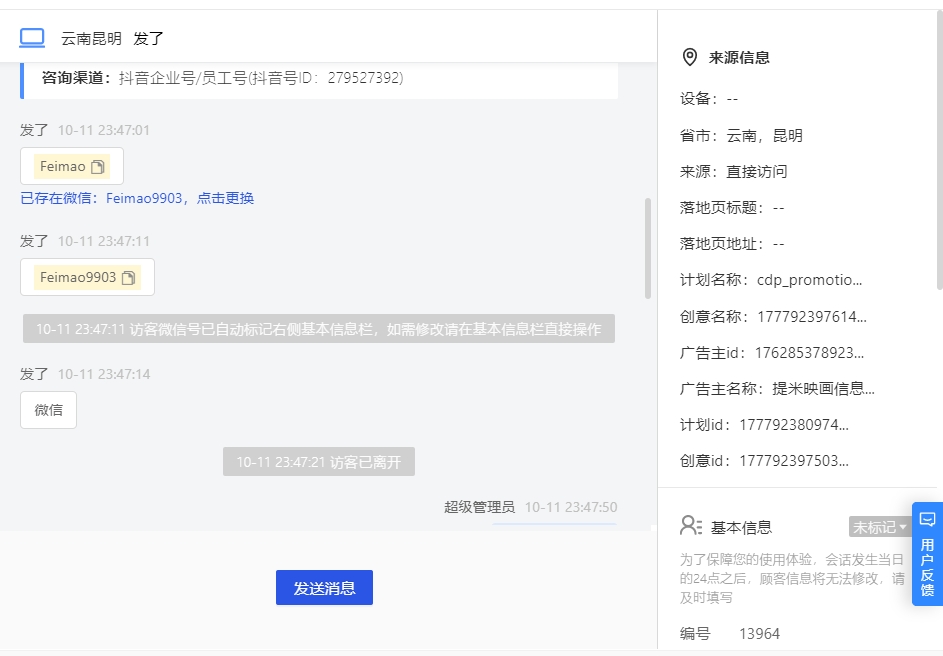Click the 设备 field row
This screenshot has width=943, height=656.
click(x=709, y=99)
